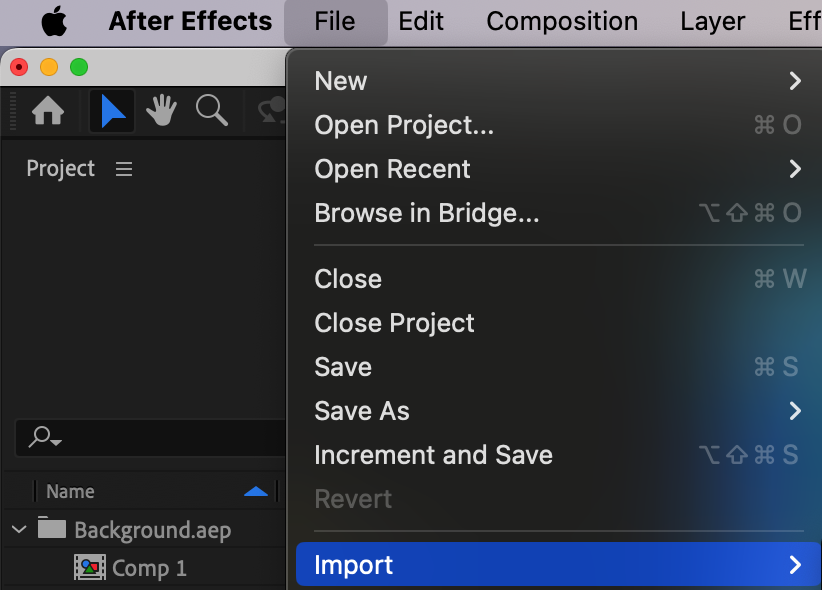Select the Selection arrow tool
The image size is (822, 590).
coord(113,111)
